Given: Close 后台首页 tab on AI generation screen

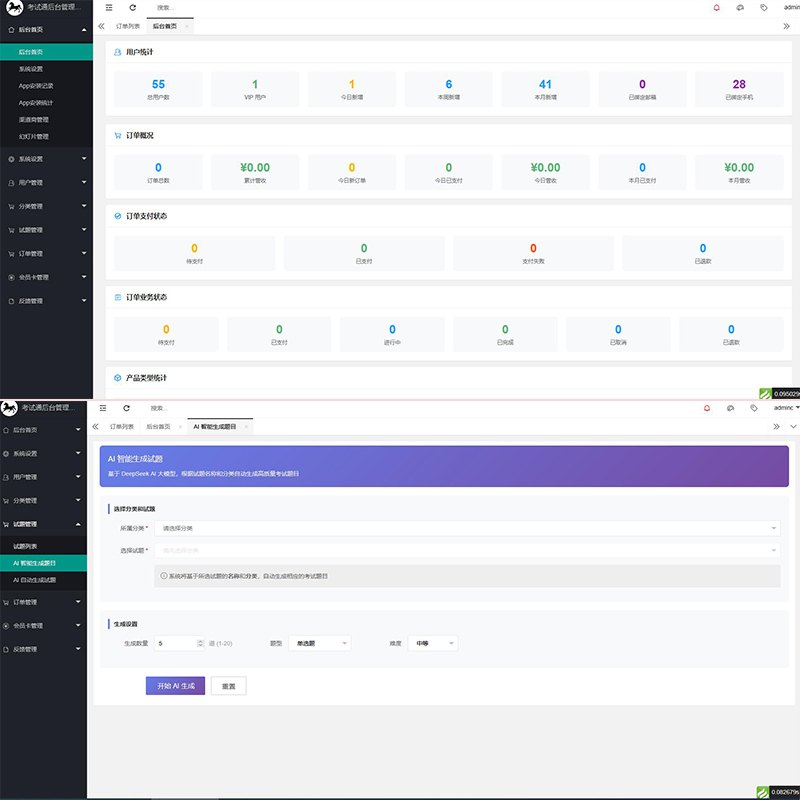Looking at the screenshot, I should pos(180,427).
